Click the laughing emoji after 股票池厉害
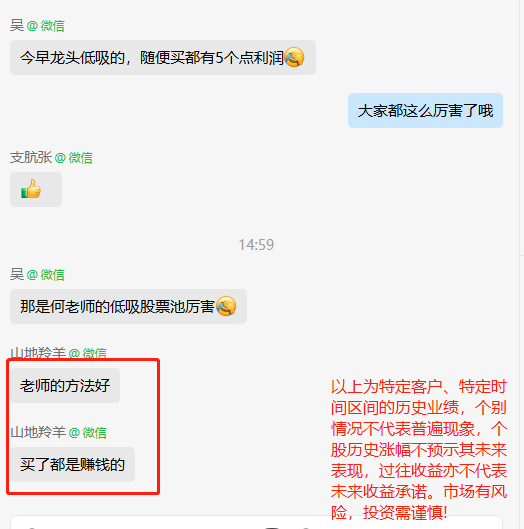This screenshot has height=529, width=524. 226,306
